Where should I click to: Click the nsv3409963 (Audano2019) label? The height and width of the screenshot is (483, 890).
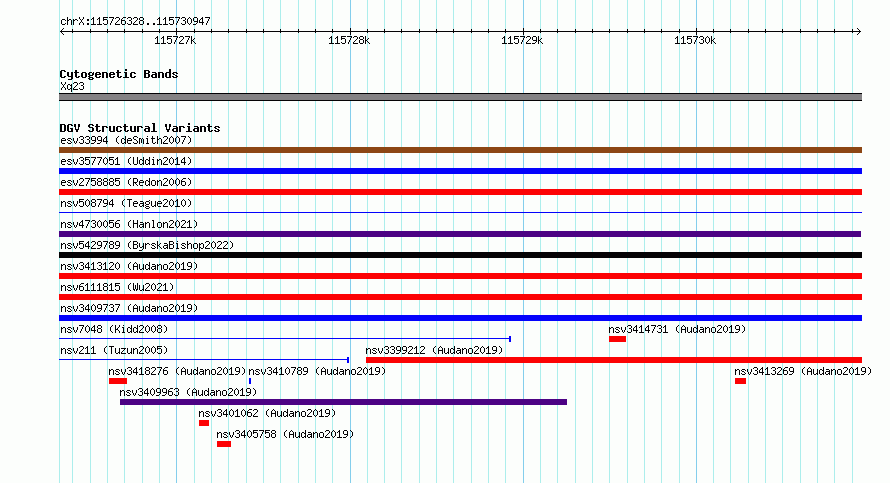click(188, 392)
